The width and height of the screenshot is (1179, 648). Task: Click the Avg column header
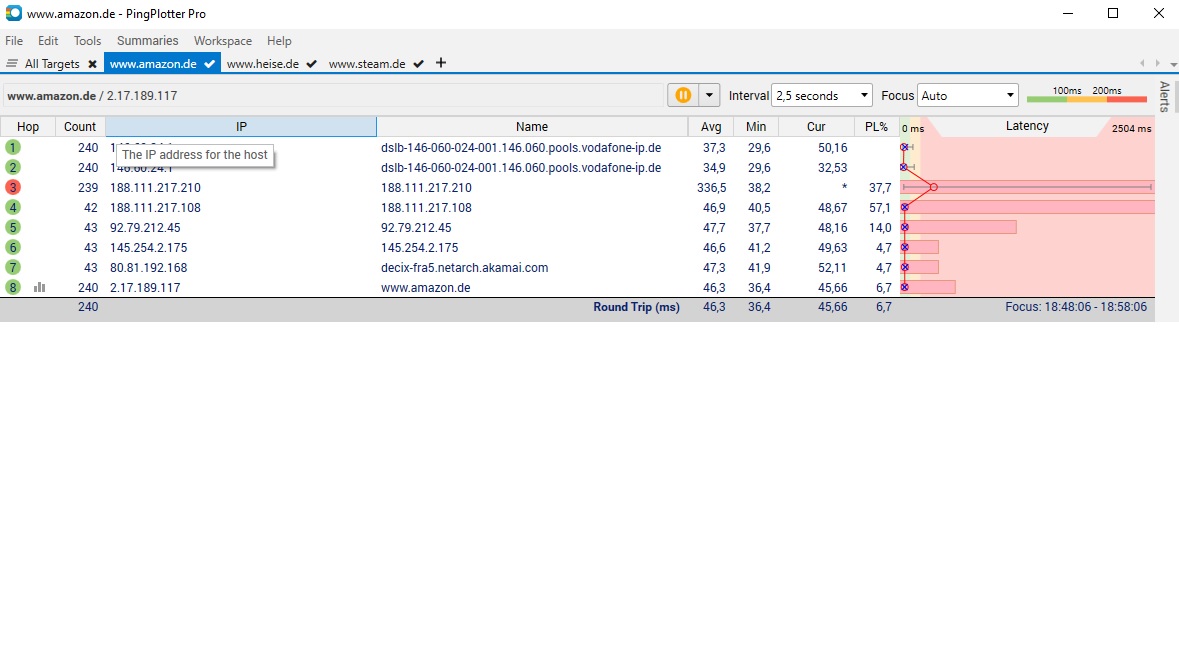coord(711,126)
